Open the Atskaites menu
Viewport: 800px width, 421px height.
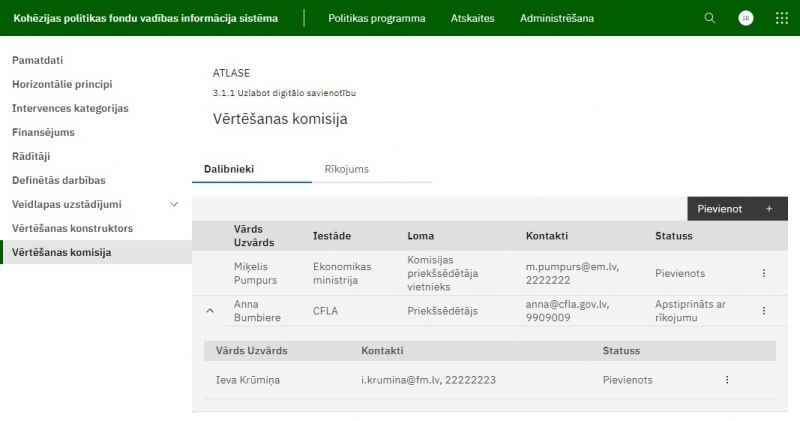click(472, 18)
